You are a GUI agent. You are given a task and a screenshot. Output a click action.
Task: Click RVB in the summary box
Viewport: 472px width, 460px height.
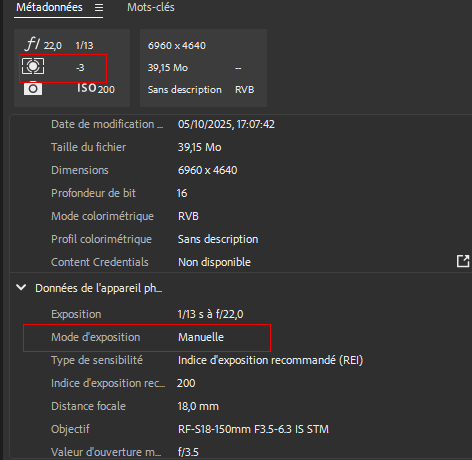[x=244, y=90]
